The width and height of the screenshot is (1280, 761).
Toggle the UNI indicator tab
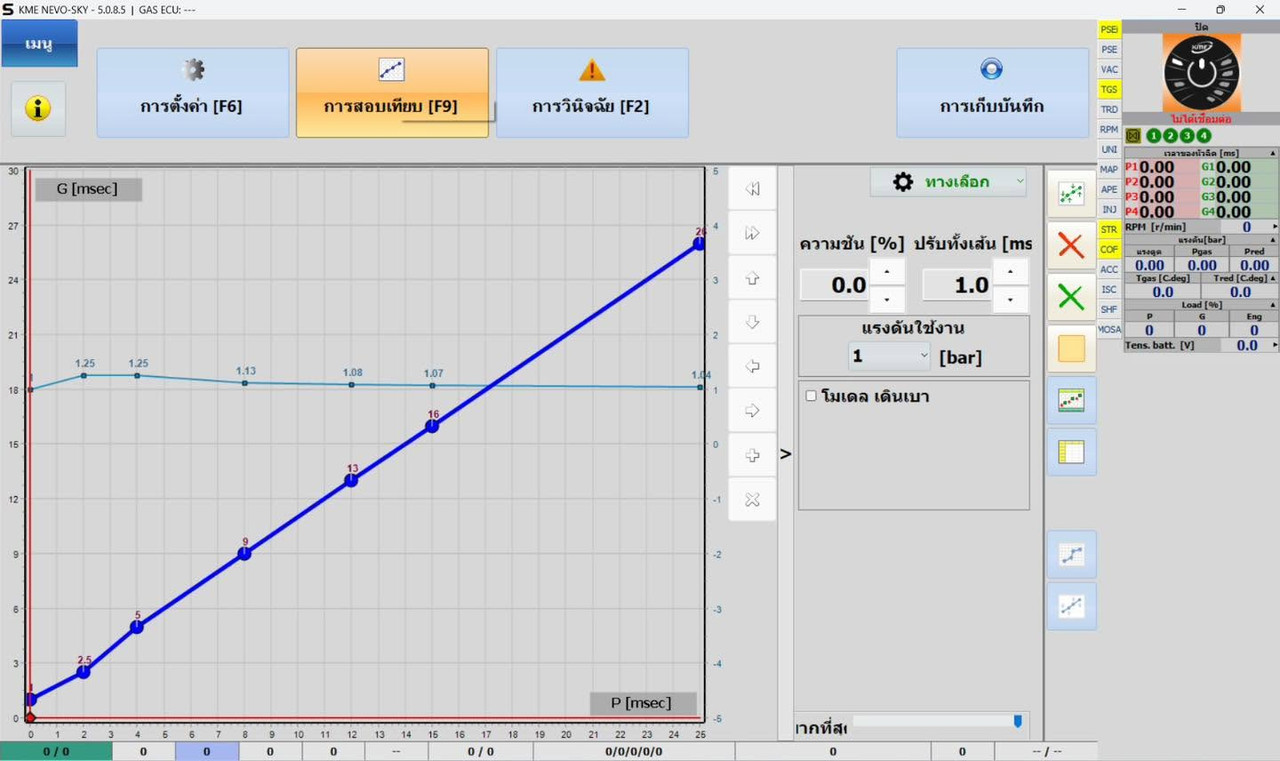tap(1109, 149)
